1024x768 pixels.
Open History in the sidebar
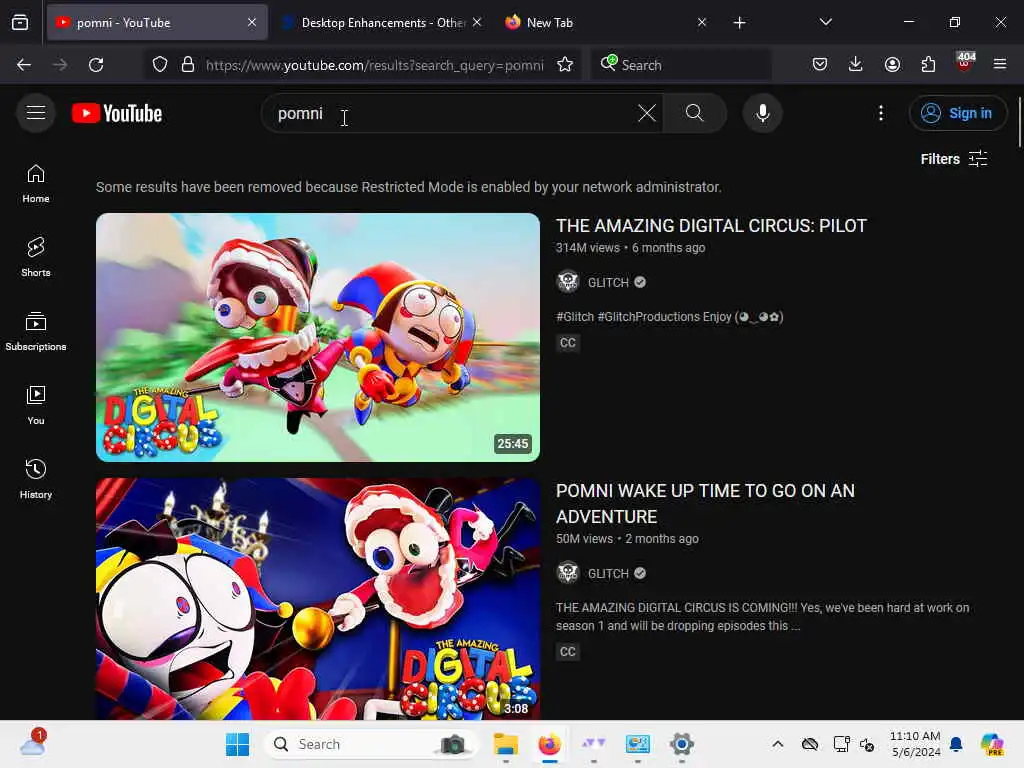tap(36, 480)
